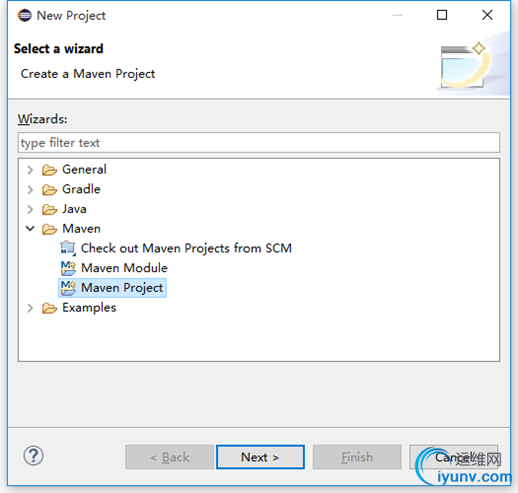Go to the next wizard page

pyautogui.click(x=260, y=457)
